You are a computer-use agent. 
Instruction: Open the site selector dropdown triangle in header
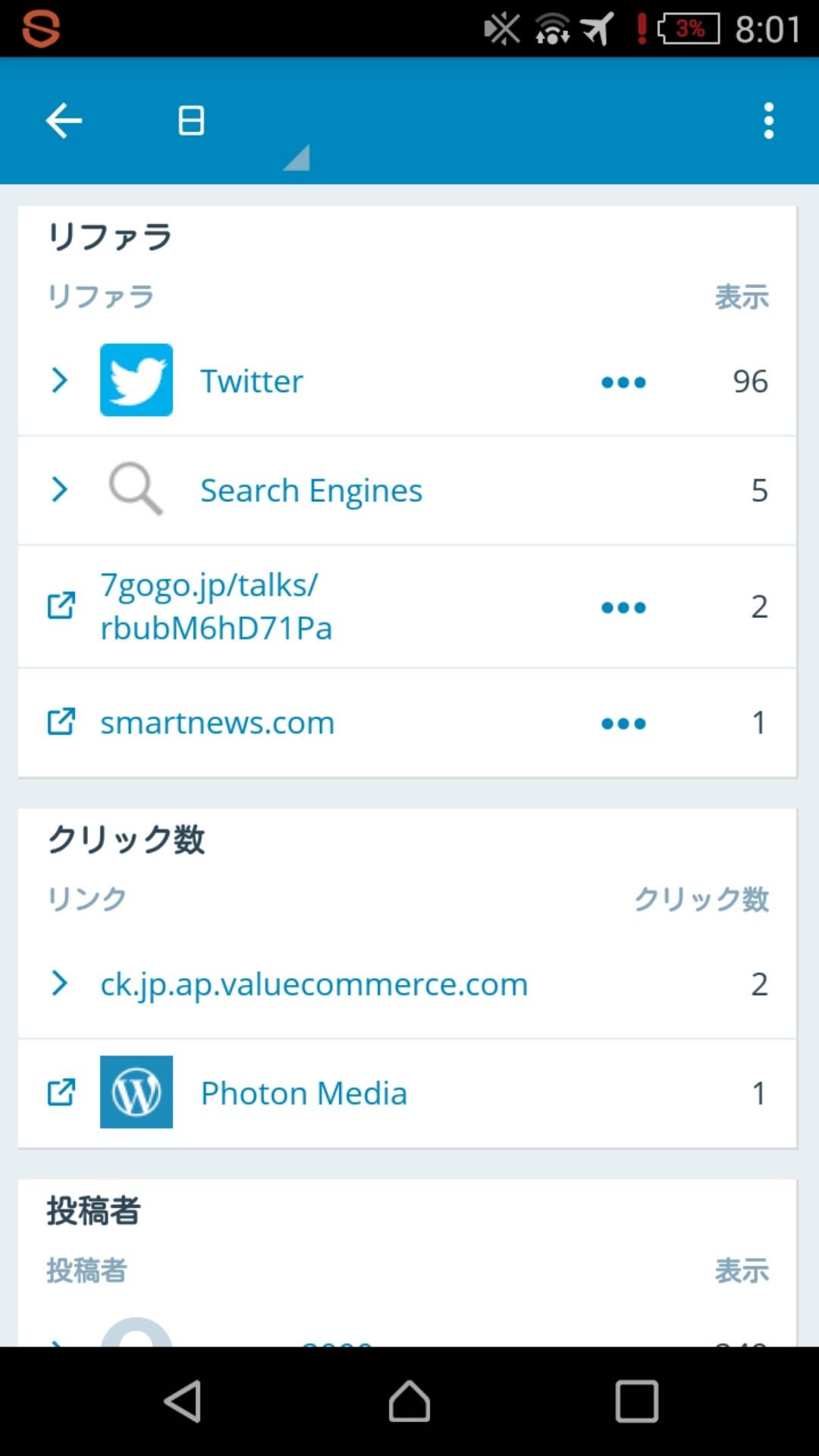click(297, 157)
